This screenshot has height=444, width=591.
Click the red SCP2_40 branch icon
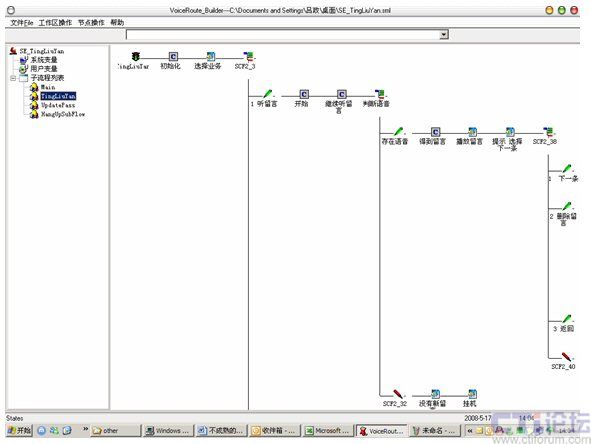point(566,357)
